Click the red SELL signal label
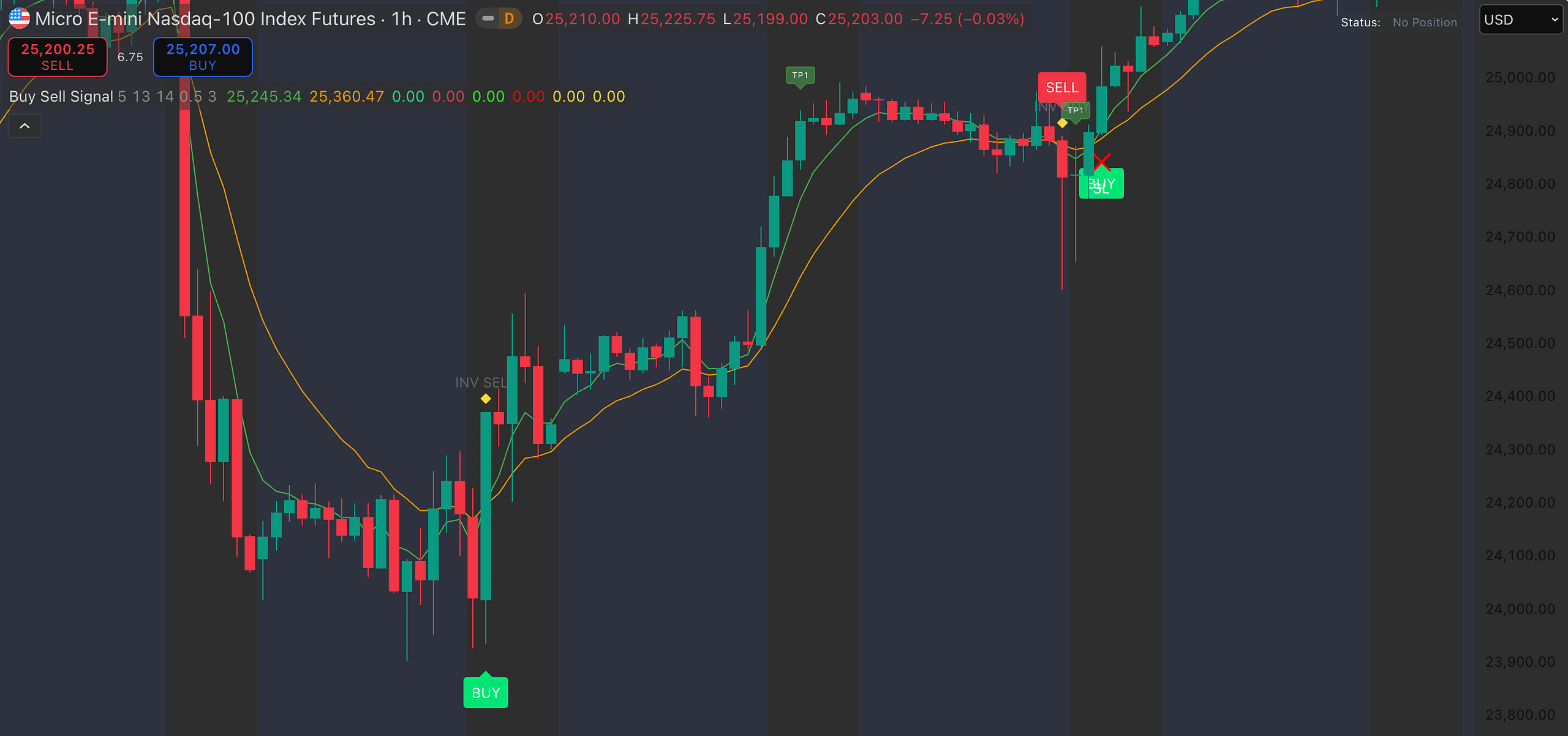 point(1062,88)
